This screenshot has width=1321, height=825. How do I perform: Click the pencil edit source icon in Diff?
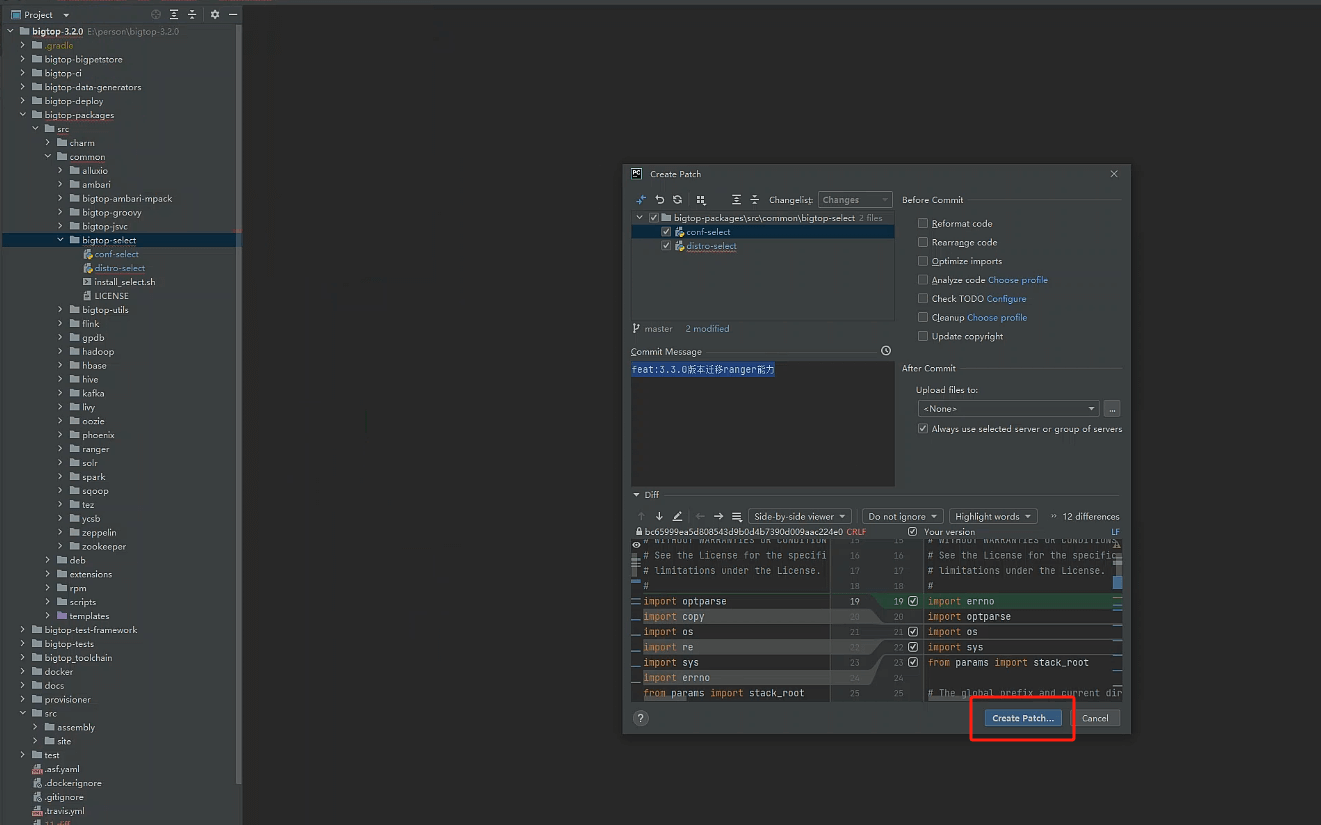[677, 516]
